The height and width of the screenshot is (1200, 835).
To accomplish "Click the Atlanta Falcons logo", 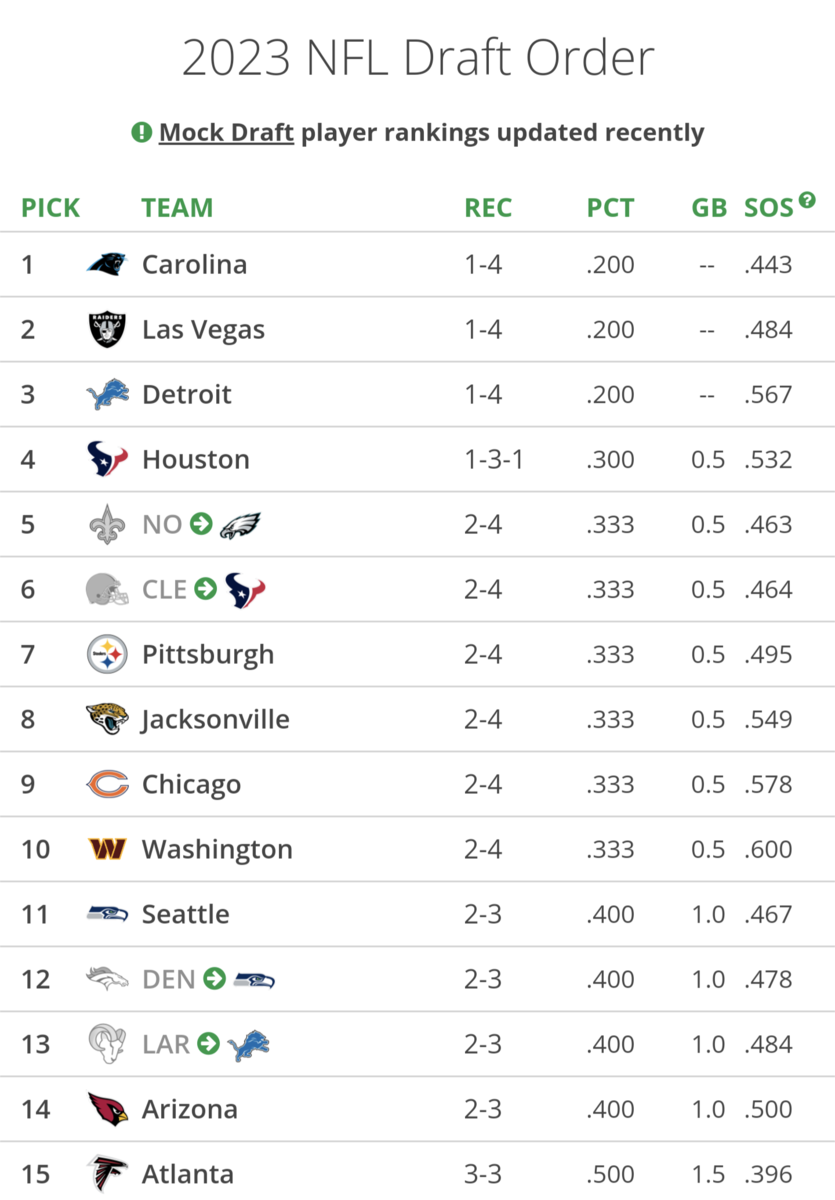I will tap(107, 1173).
